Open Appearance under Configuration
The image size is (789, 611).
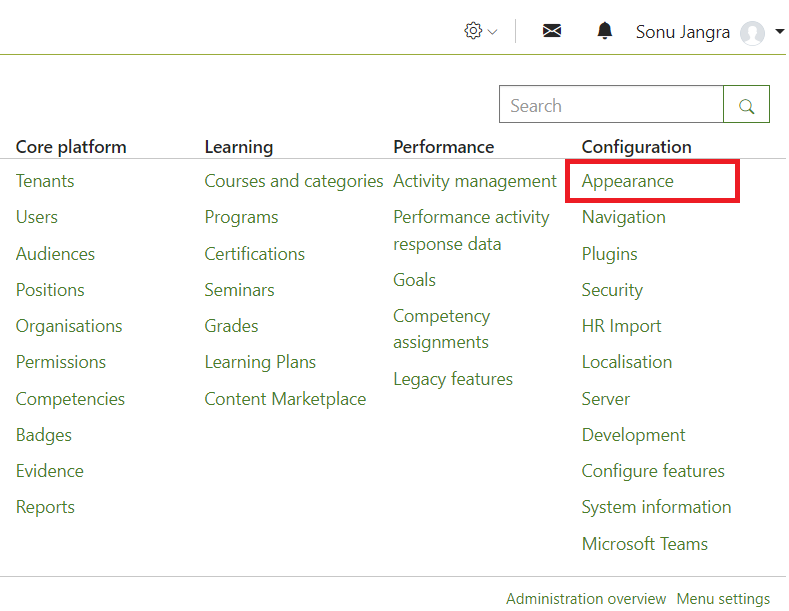pos(627,181)
